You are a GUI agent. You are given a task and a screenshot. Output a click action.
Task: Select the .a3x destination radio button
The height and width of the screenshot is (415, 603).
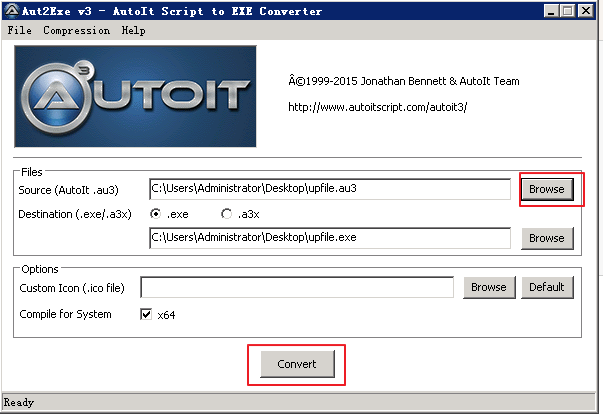227,213
